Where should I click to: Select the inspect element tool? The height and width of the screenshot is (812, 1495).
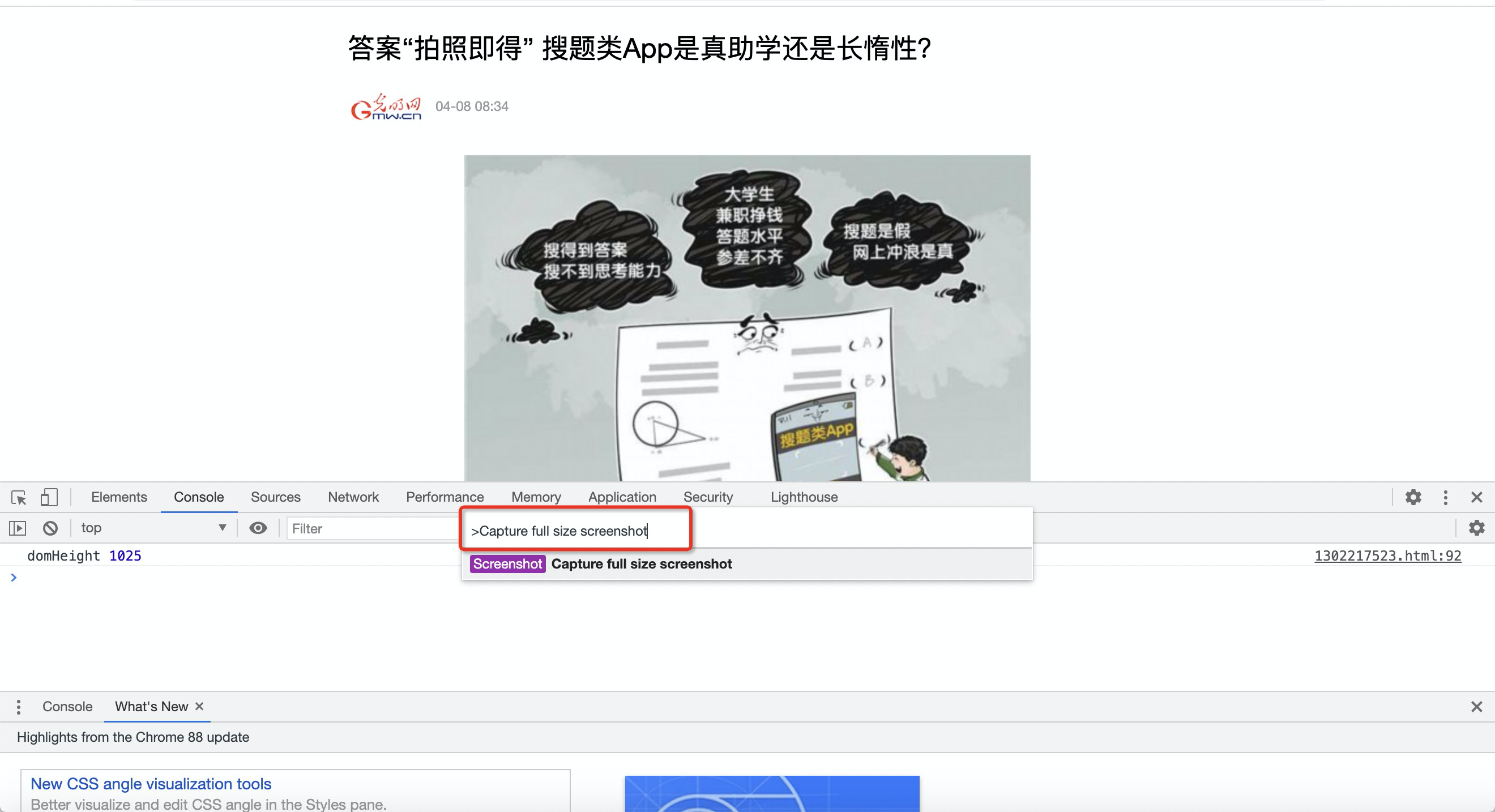19,497
